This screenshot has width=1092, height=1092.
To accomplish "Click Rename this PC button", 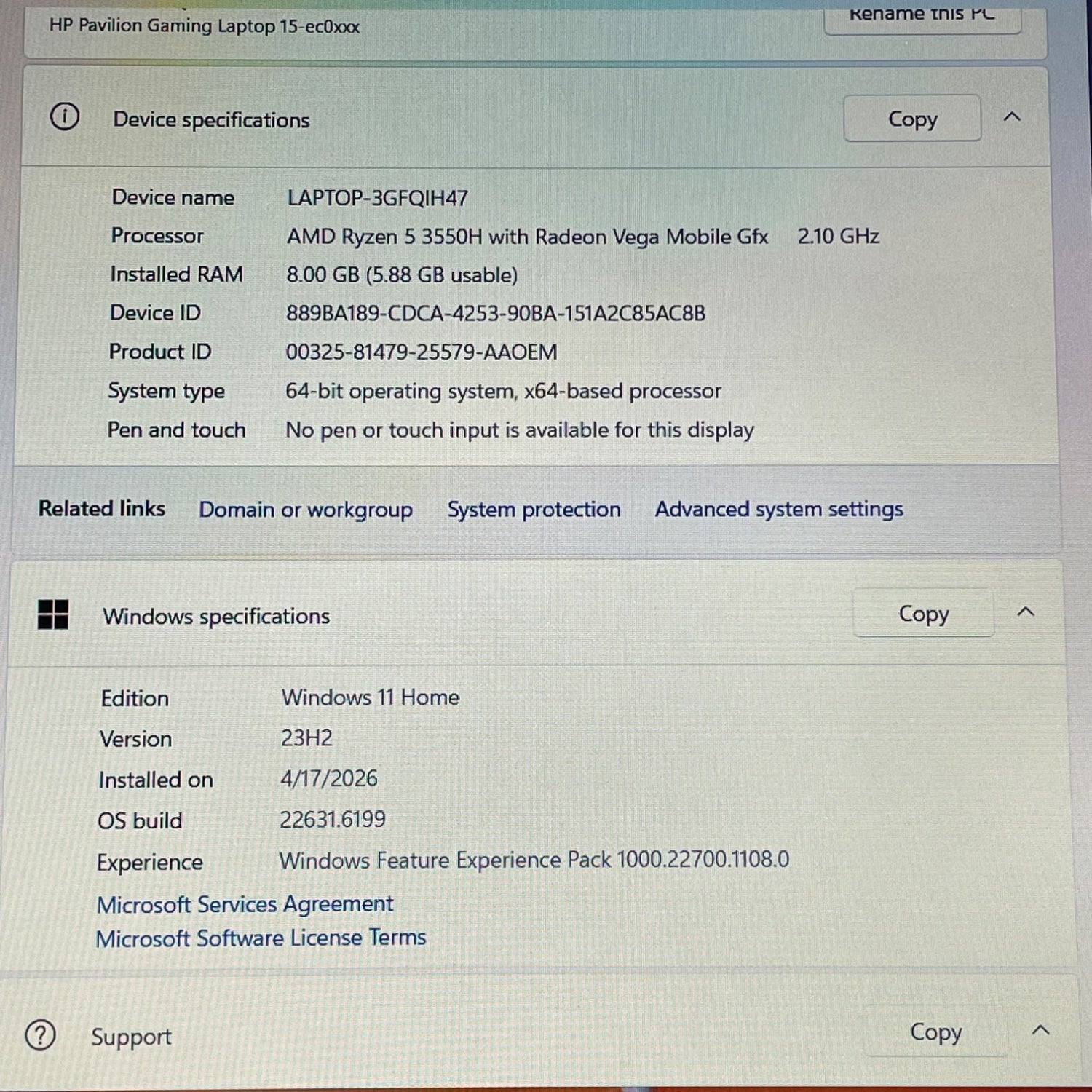I will [922, 17].
